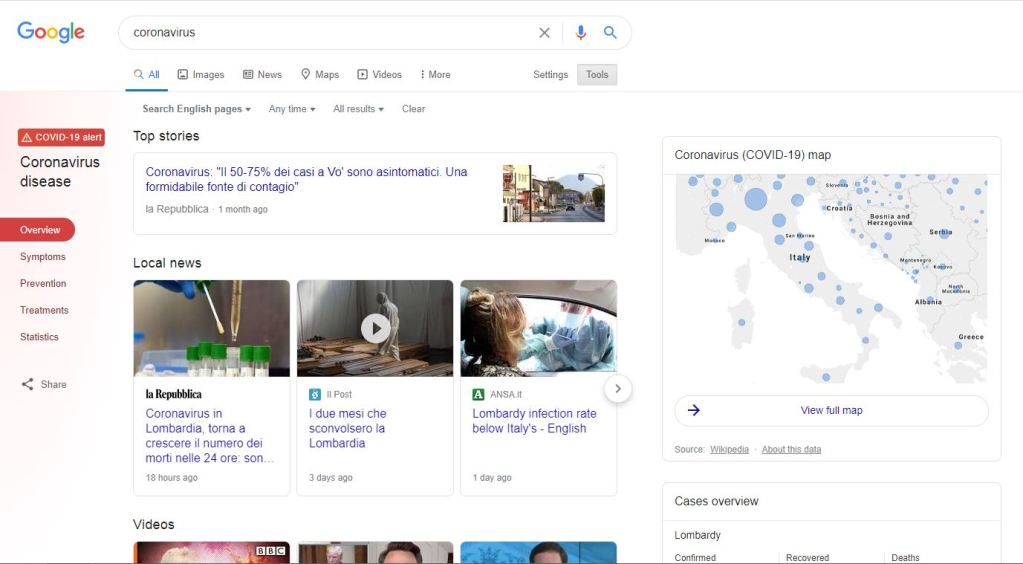Open the la Repubblica Lombardia deaths article
The image size is (1023, 564).
(x=209, y=435)
